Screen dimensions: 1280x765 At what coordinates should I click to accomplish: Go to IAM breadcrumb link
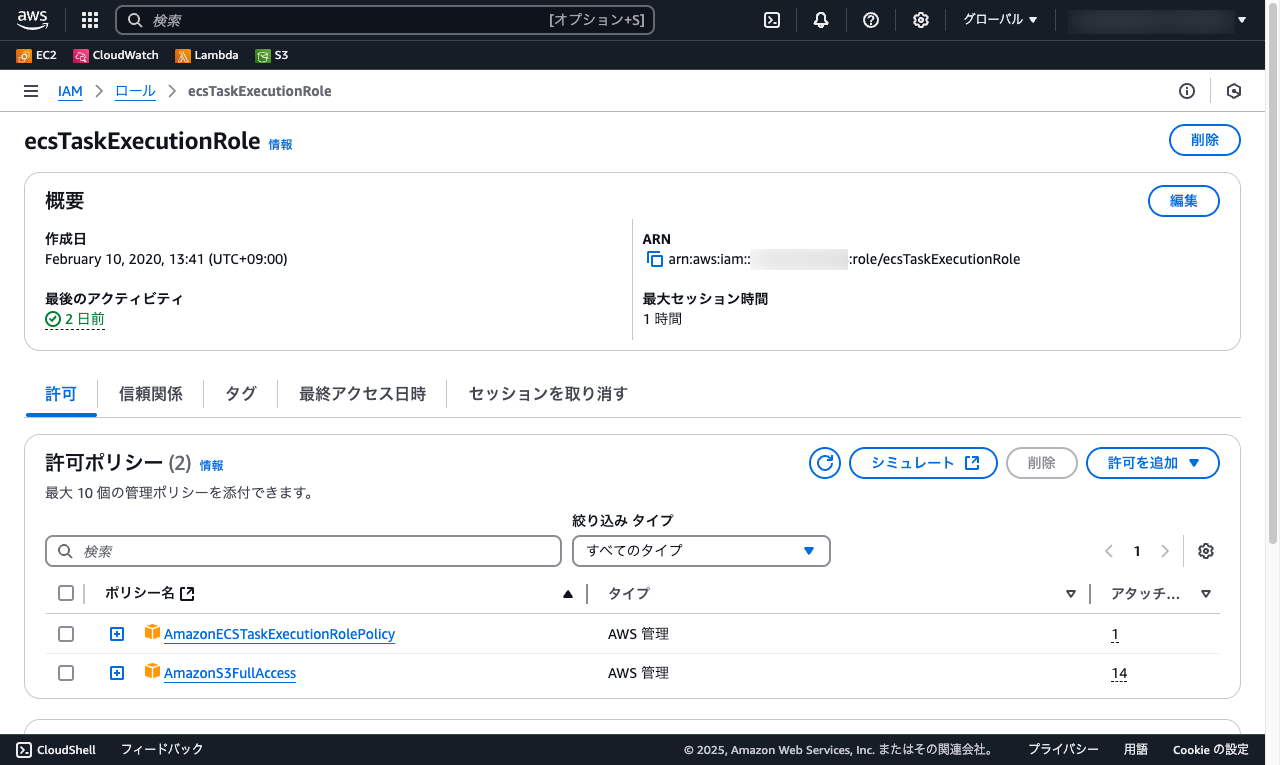tap(70, 91)
